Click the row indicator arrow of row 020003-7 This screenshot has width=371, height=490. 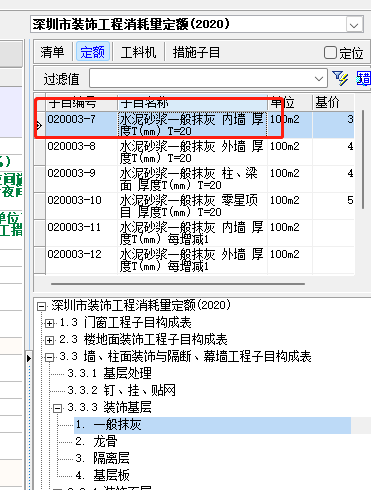tap(39, 125)
